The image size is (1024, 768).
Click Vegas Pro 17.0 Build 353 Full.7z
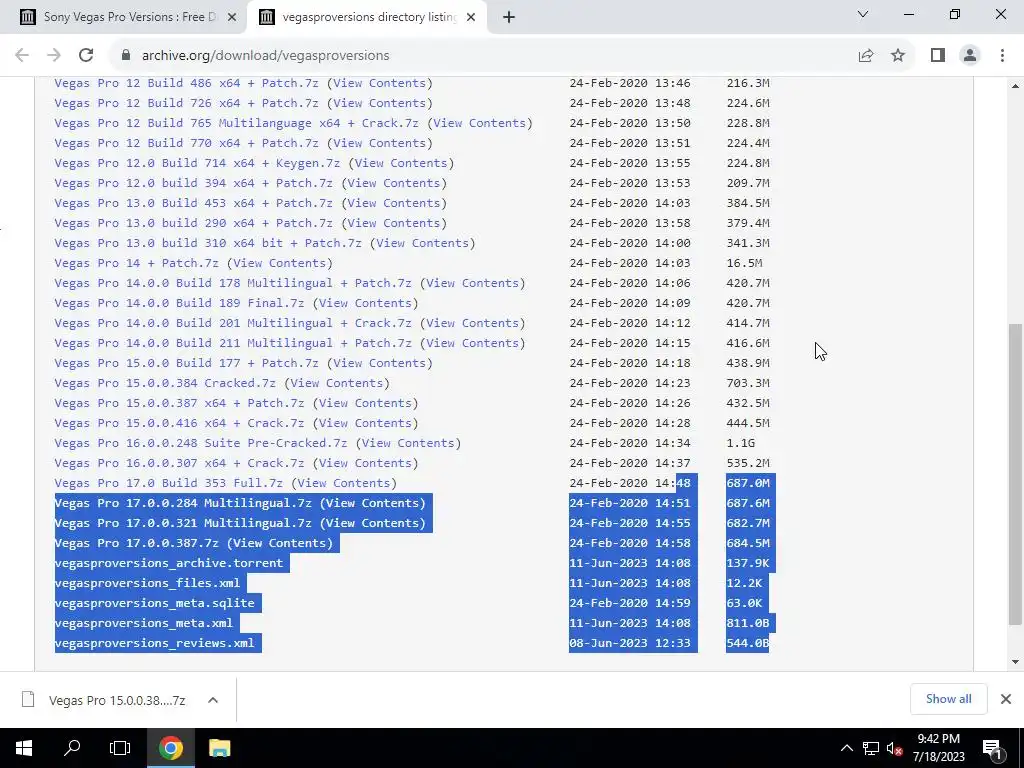coord(168,483)
